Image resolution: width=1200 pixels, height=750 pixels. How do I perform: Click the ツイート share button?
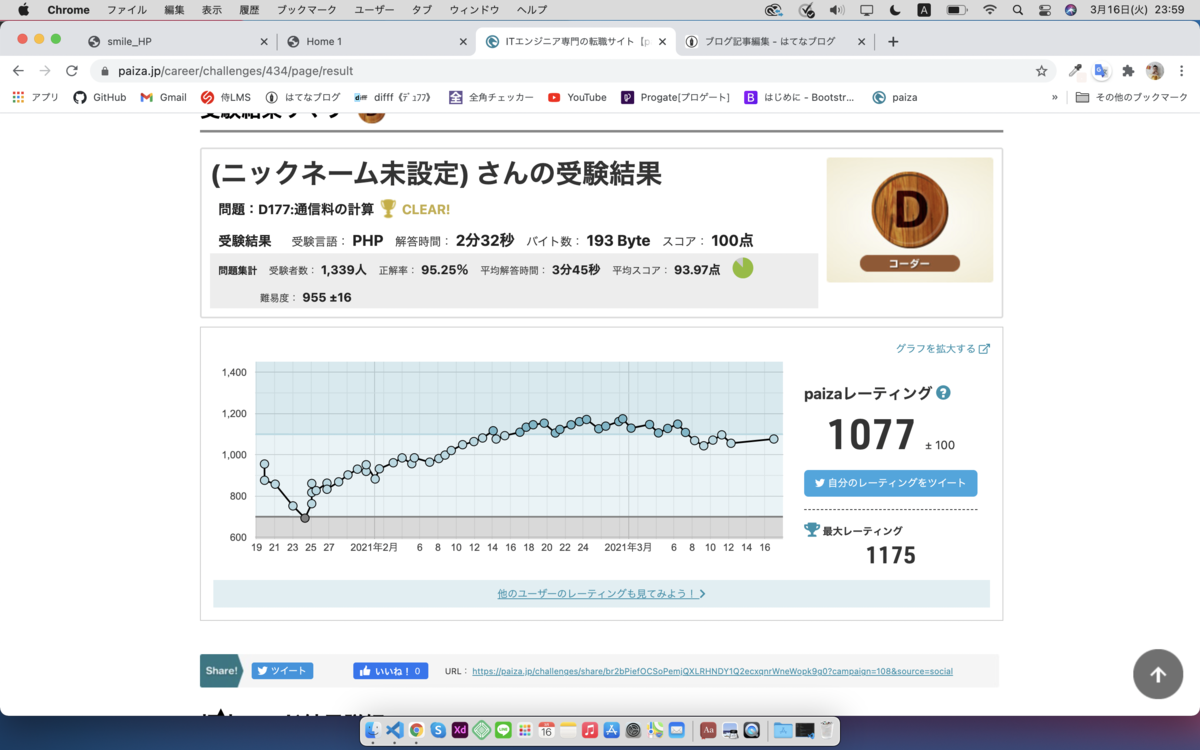pos(282,671)
